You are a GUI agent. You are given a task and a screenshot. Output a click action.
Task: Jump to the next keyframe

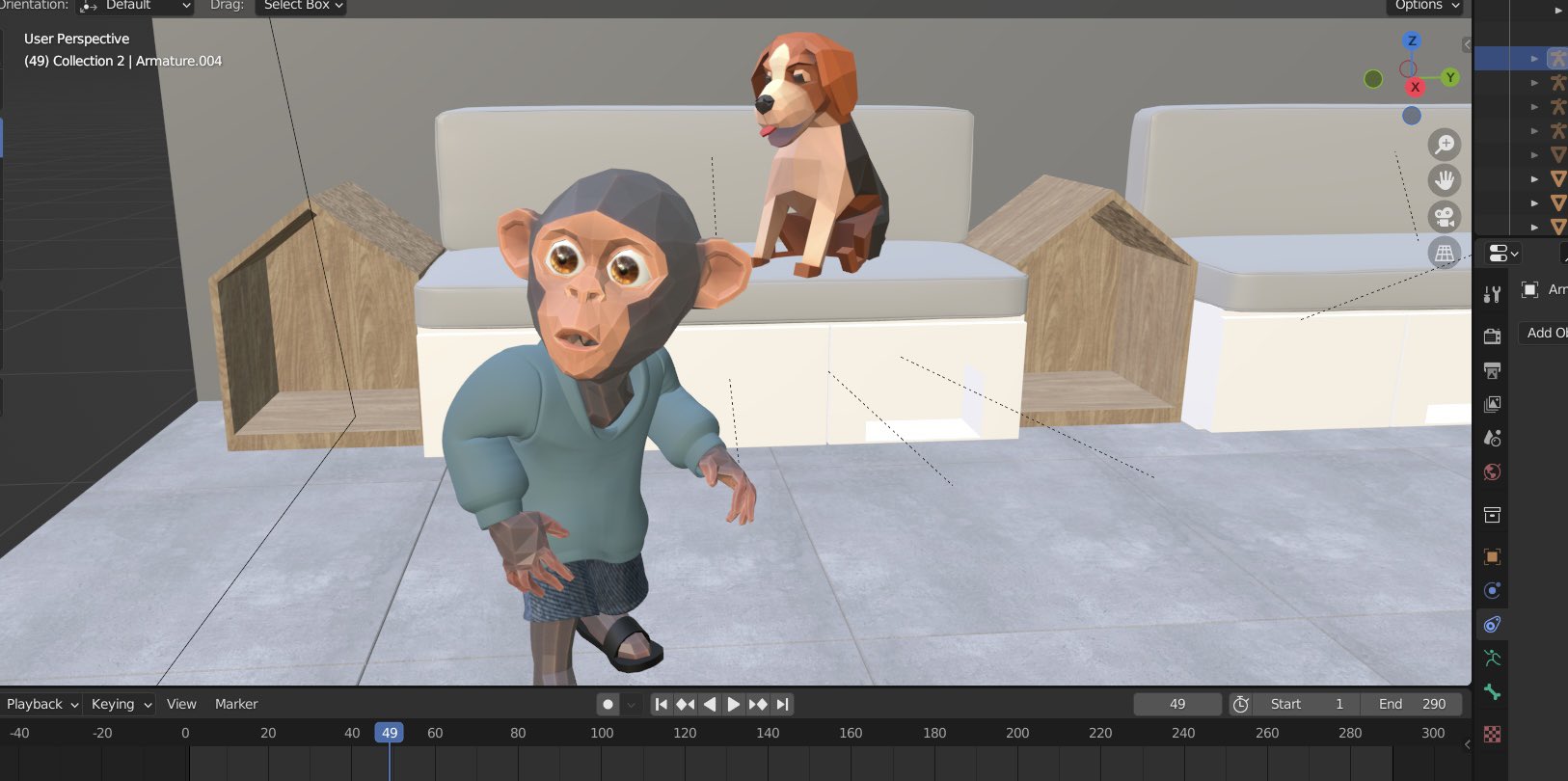pyautogui.click(x=758, y=705)
